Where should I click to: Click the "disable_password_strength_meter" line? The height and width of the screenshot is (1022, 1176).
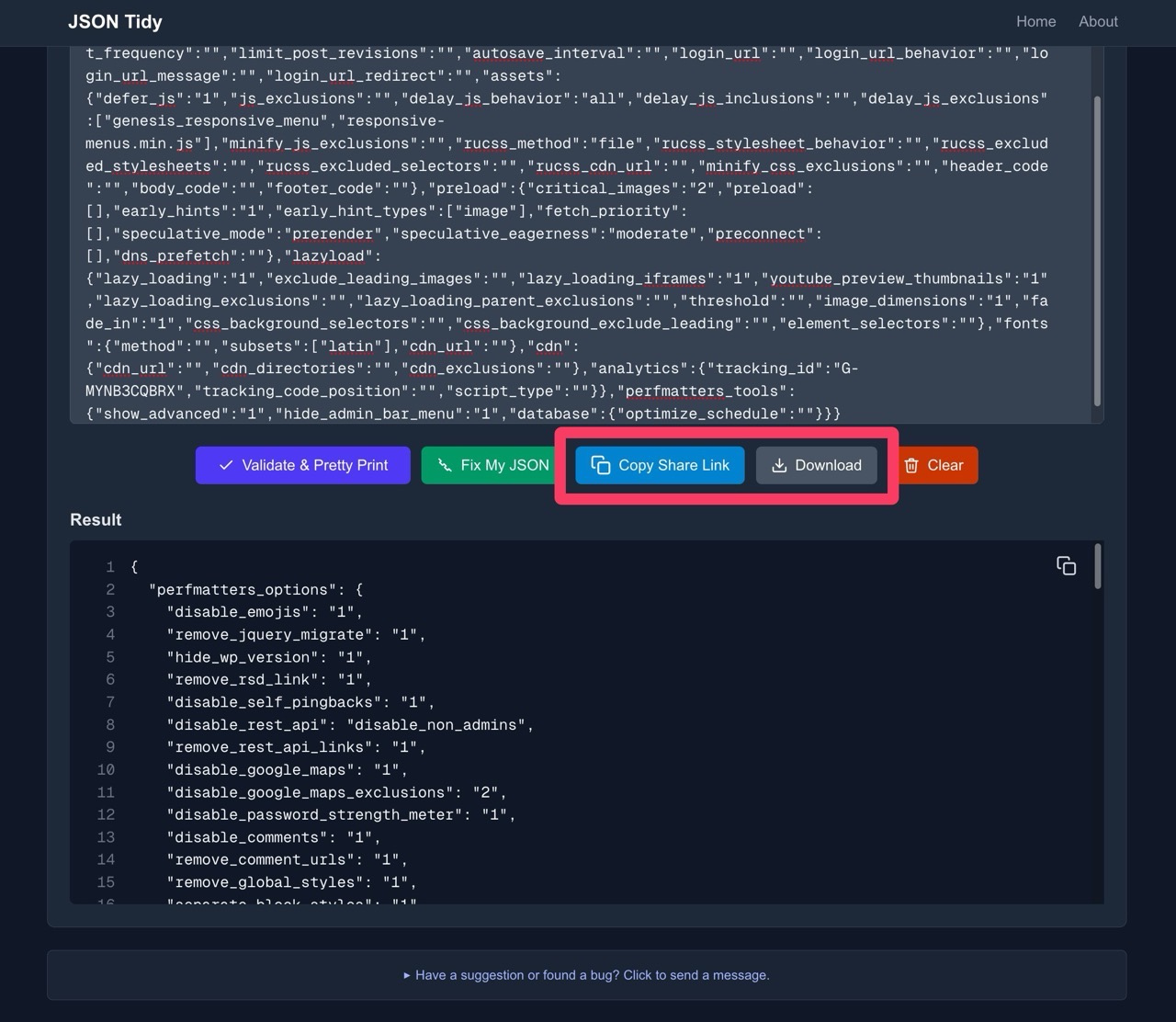[341, 814]
